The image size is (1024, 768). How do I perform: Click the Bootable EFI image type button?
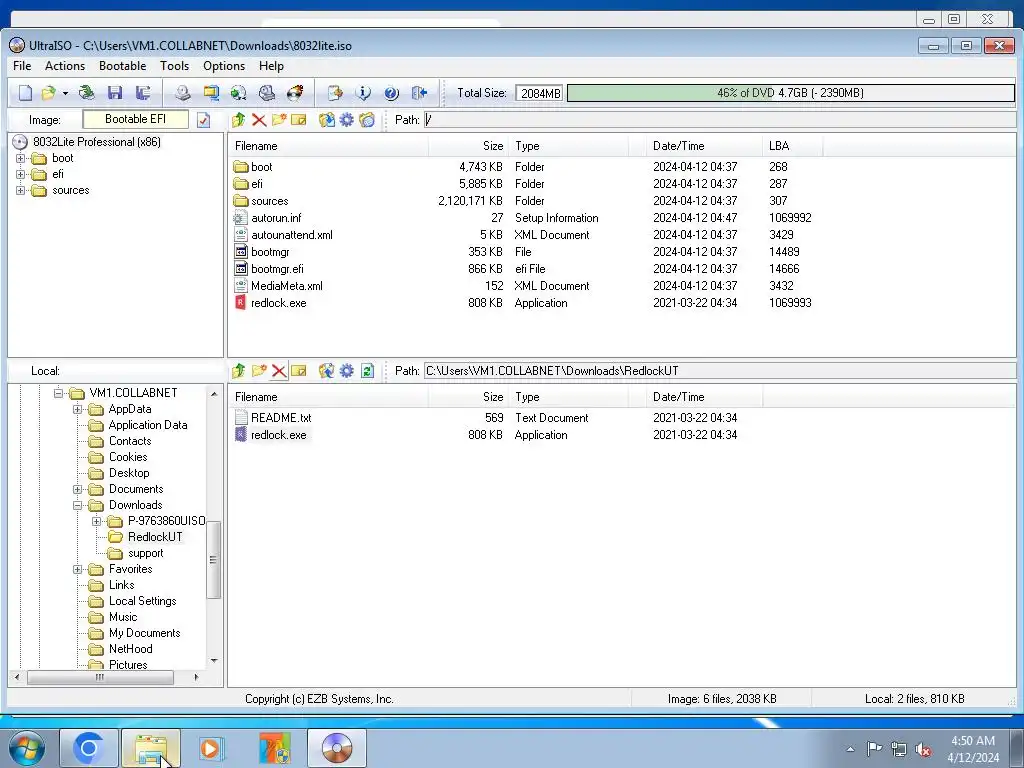(x=135, y=120)
